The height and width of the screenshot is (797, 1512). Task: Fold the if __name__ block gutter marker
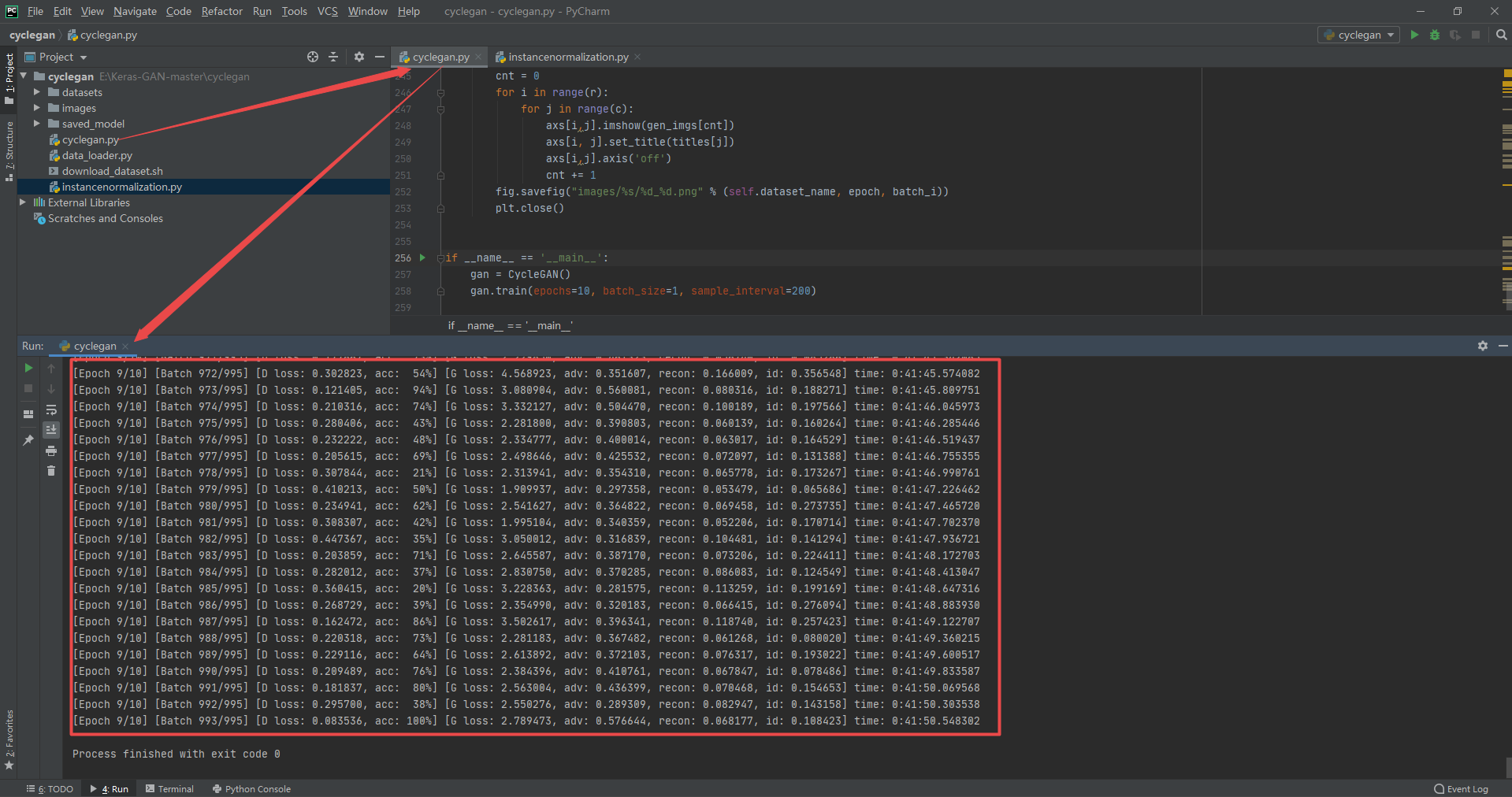[x=441, y=258]
